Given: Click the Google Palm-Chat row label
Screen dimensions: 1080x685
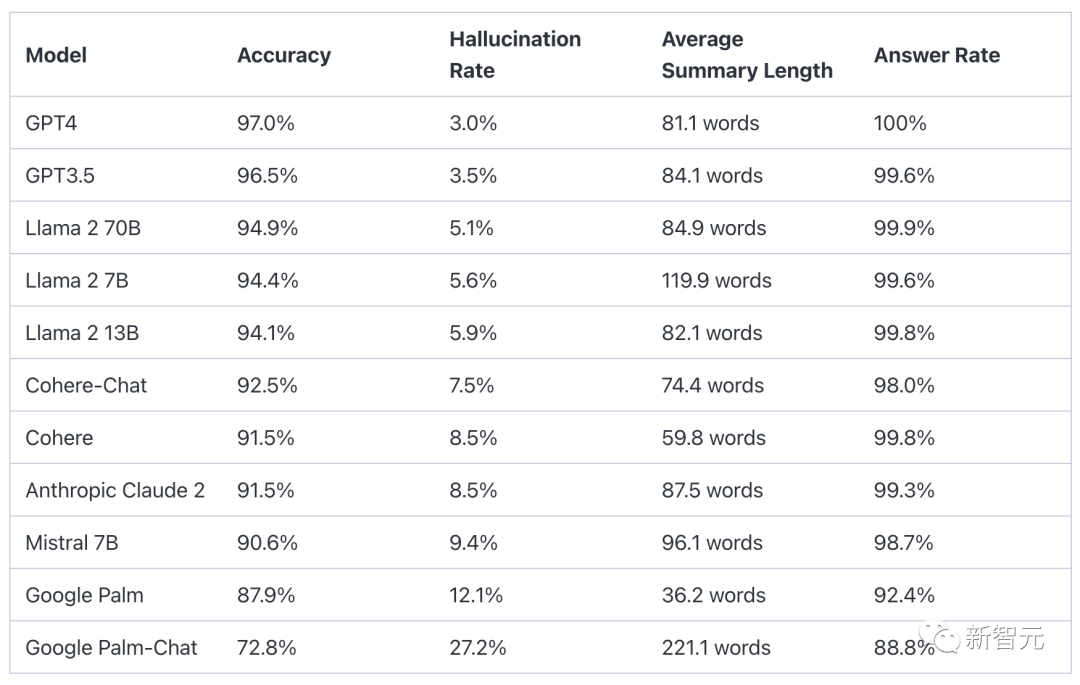Looking at the screenshot, I should 112,647.
